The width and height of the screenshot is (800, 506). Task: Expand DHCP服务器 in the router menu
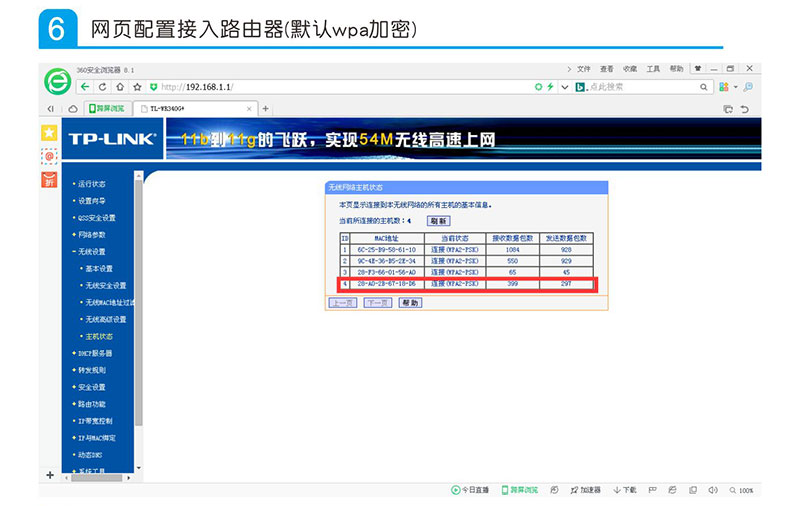click(x=95, y=353)
